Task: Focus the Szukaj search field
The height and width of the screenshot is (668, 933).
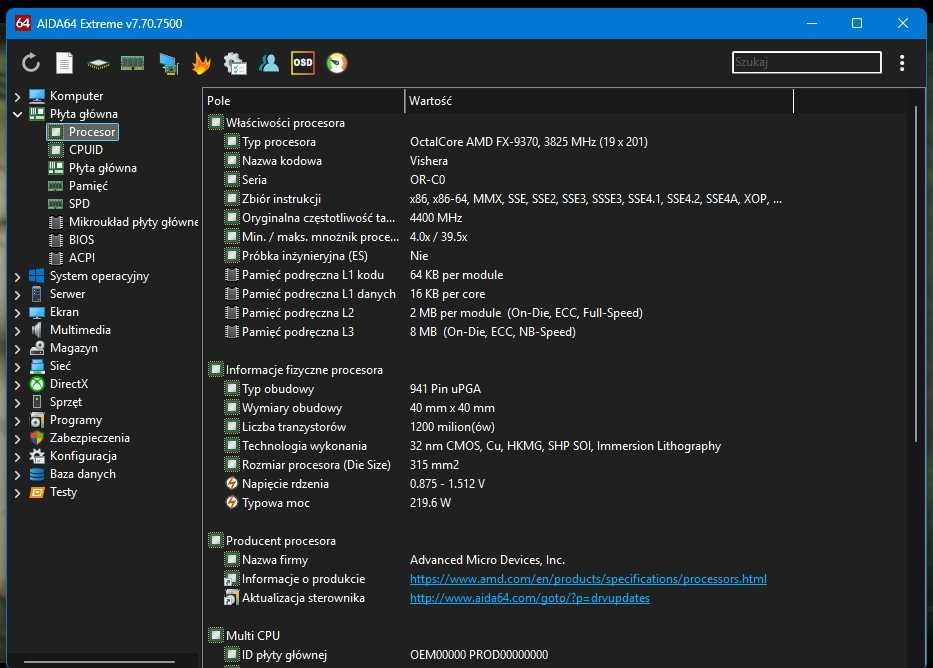Action: pos(806,62)
